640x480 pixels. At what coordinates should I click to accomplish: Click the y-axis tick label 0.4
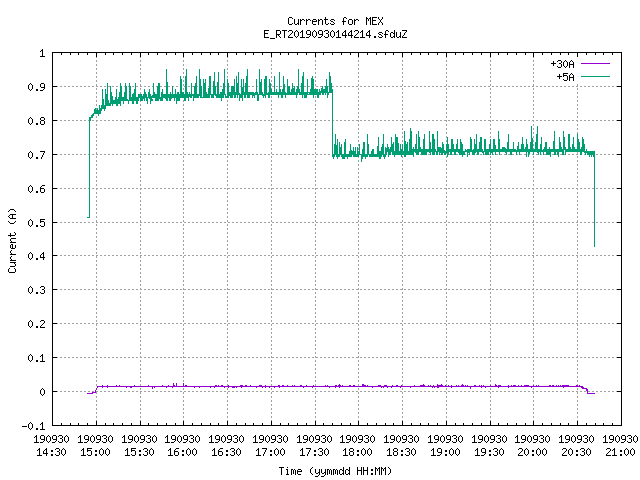click(x=36, y=256)
